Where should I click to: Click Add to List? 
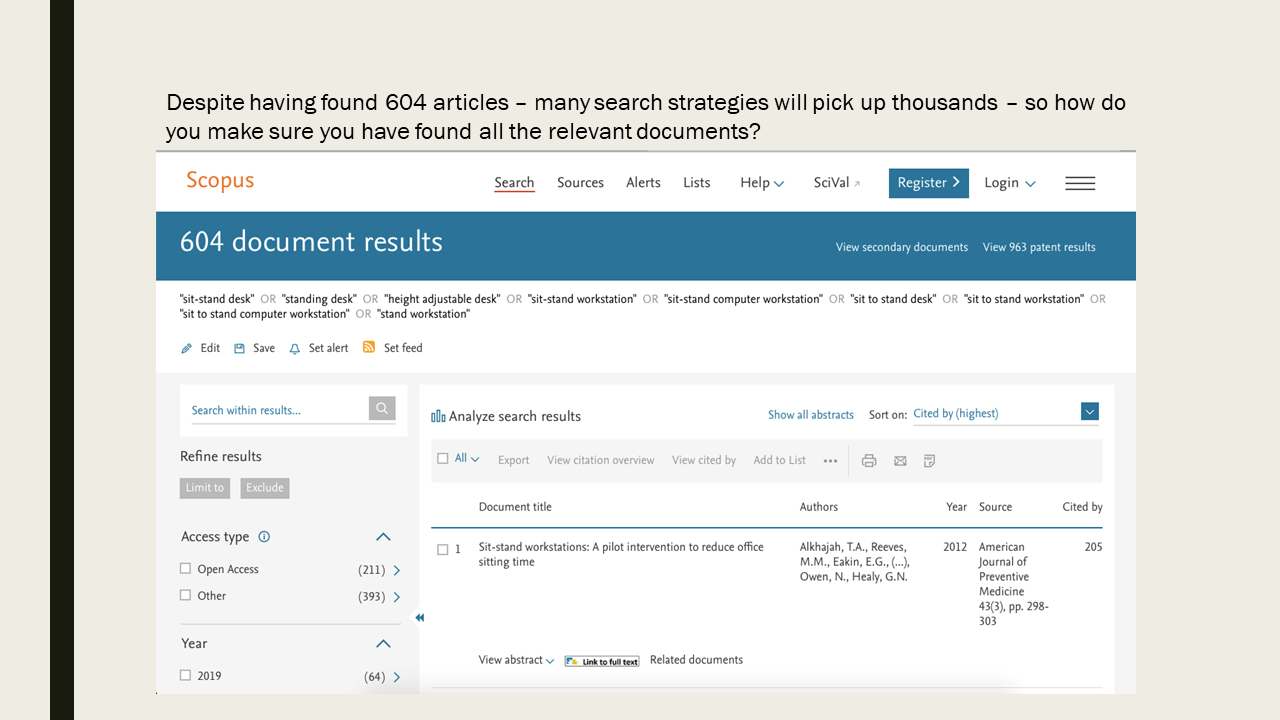click(780, 460)
